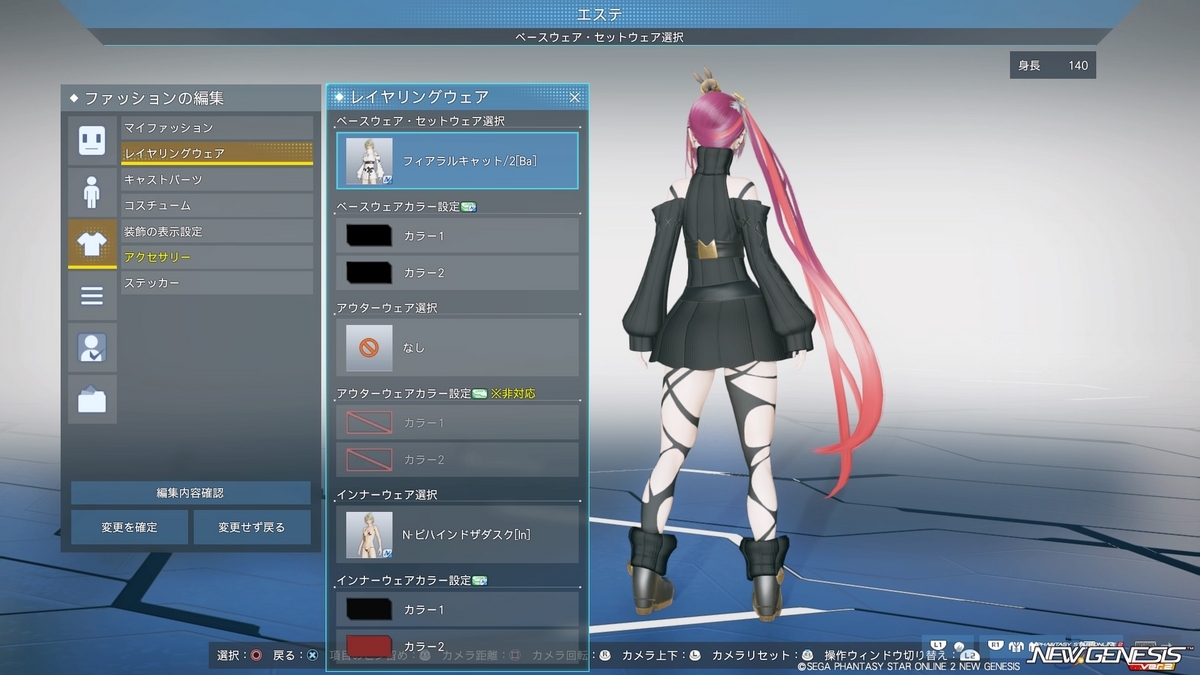Click the 選択 circle button hint
This screenshot has height=675, width=1200.
click(257, 655)
